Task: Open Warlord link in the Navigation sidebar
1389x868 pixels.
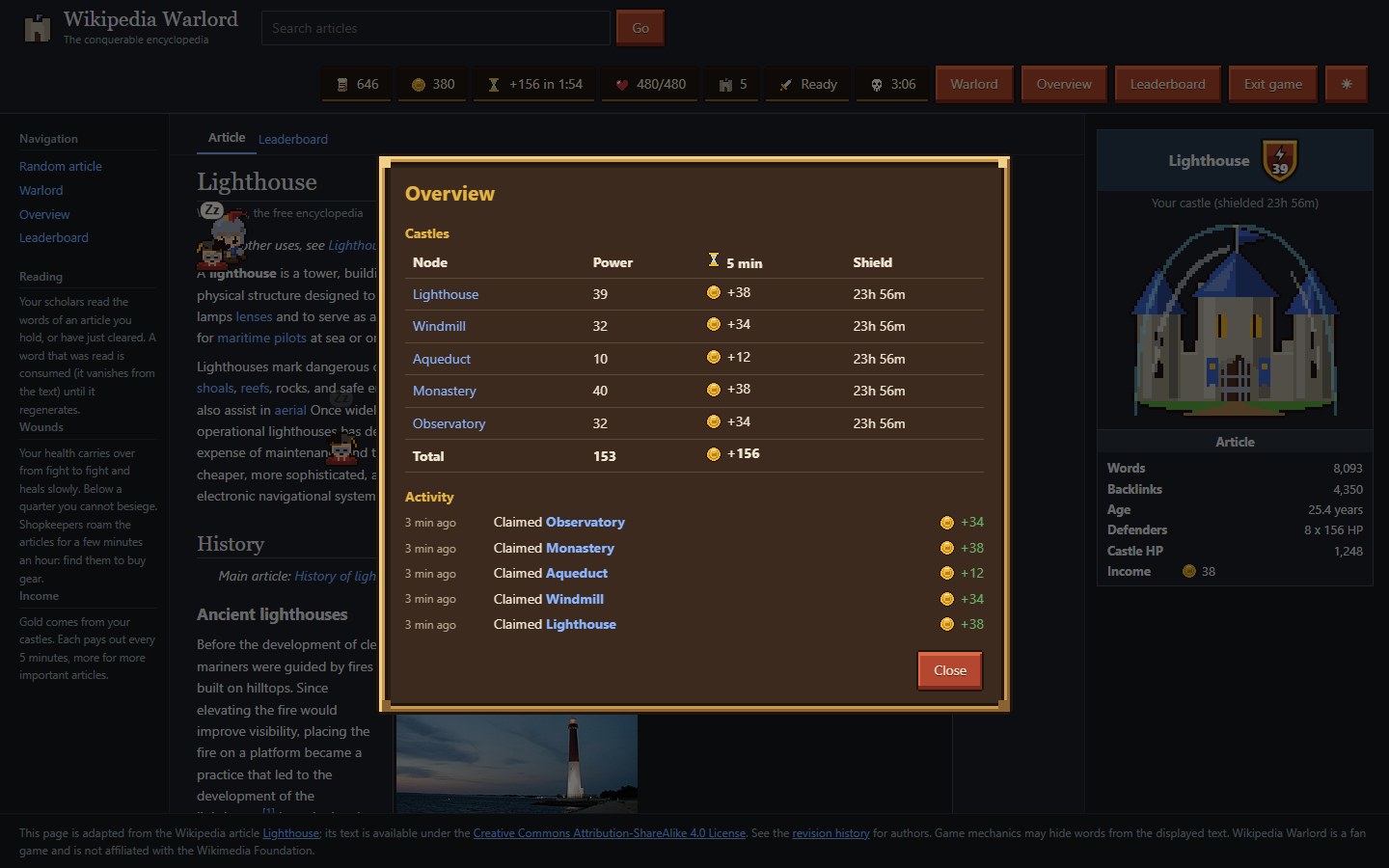Action: coord(41,190)
